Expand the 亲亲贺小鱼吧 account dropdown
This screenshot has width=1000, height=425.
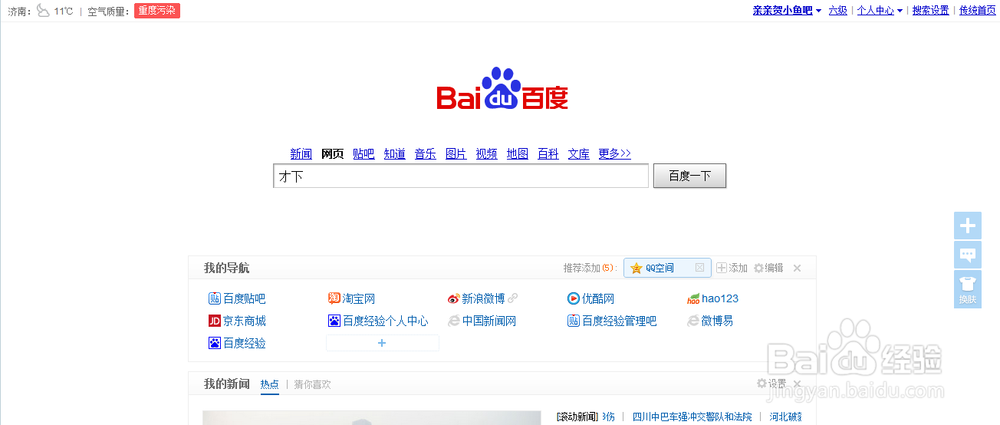[818, 11]
